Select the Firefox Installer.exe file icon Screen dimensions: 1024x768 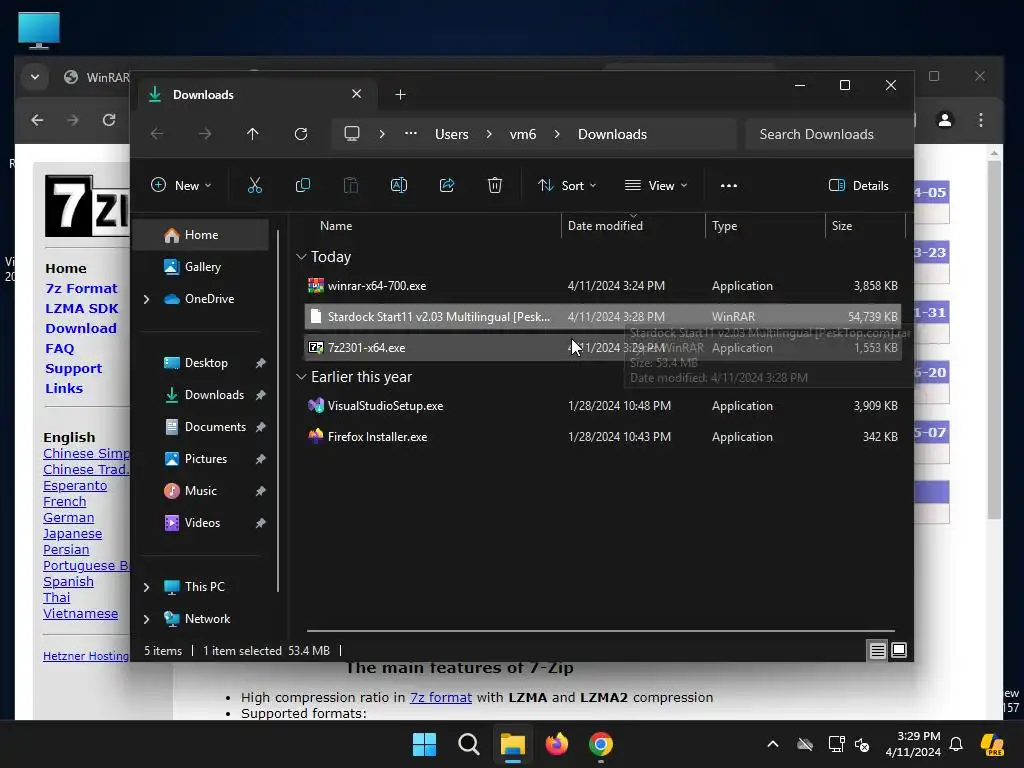click(316, 436)
